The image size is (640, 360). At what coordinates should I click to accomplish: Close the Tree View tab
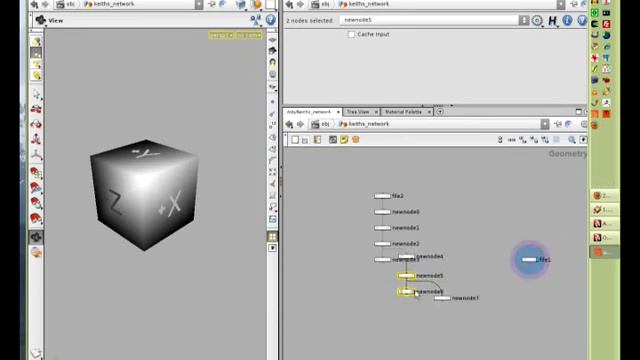(x=376, y=112)
